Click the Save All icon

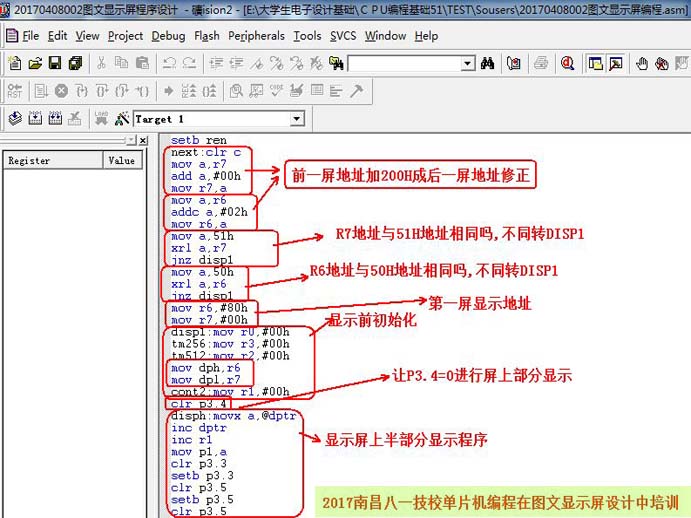75,63
